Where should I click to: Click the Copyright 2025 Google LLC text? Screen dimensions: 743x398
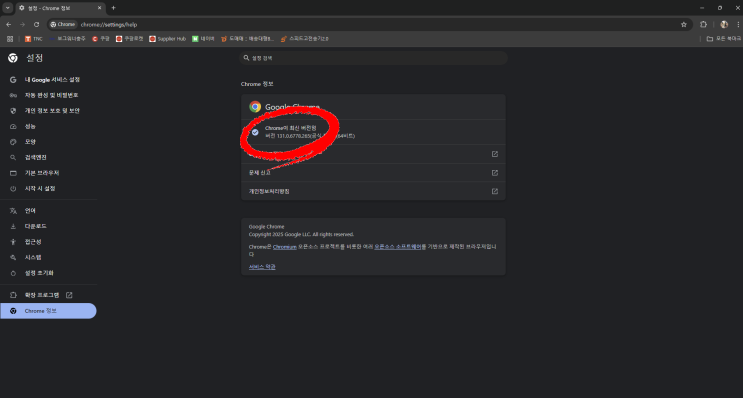coord(301,235)
